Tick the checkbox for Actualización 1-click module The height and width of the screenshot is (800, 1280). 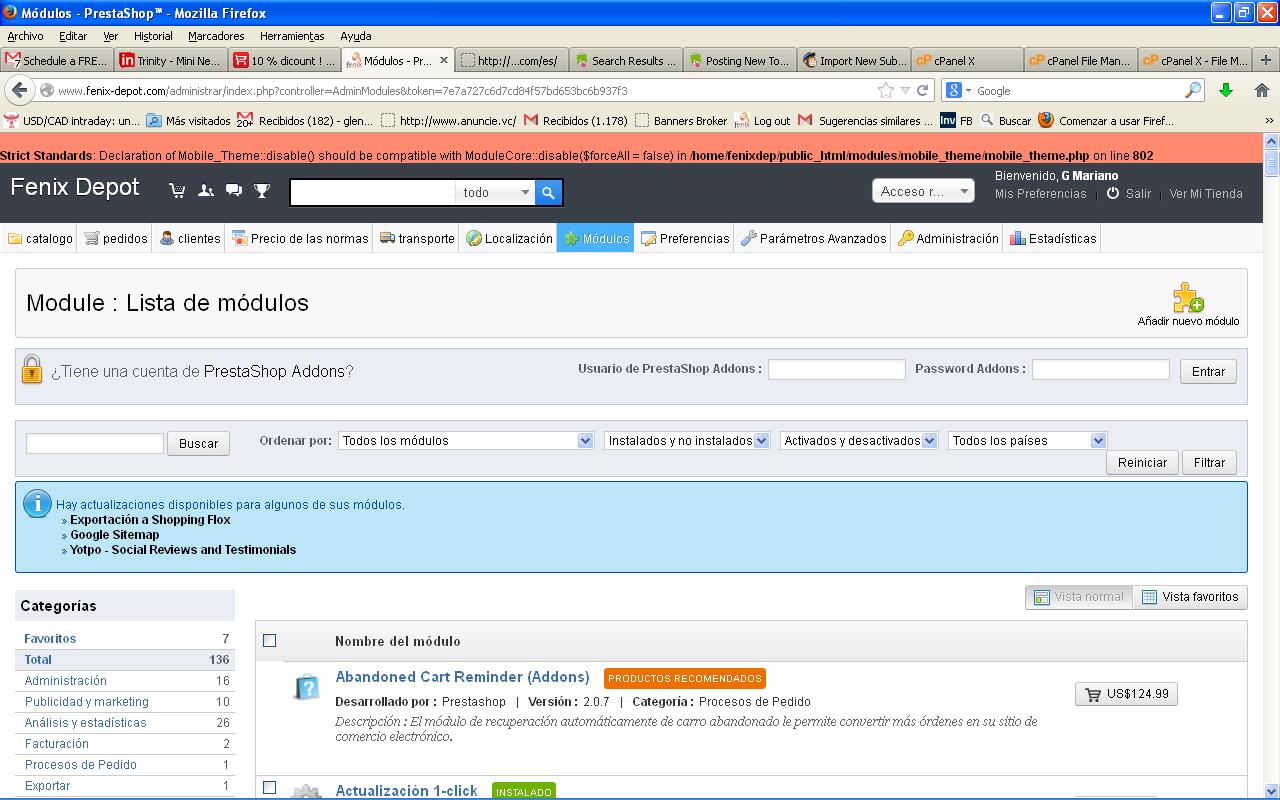coord(269,788)
